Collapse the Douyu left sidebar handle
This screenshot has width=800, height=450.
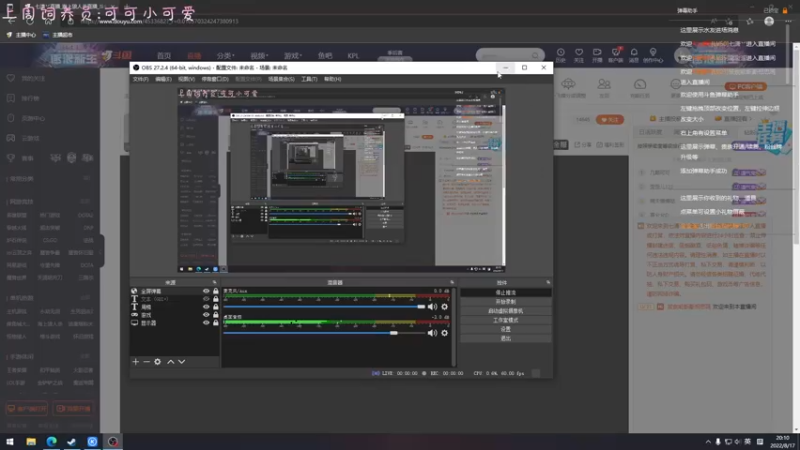click(102, 251)
